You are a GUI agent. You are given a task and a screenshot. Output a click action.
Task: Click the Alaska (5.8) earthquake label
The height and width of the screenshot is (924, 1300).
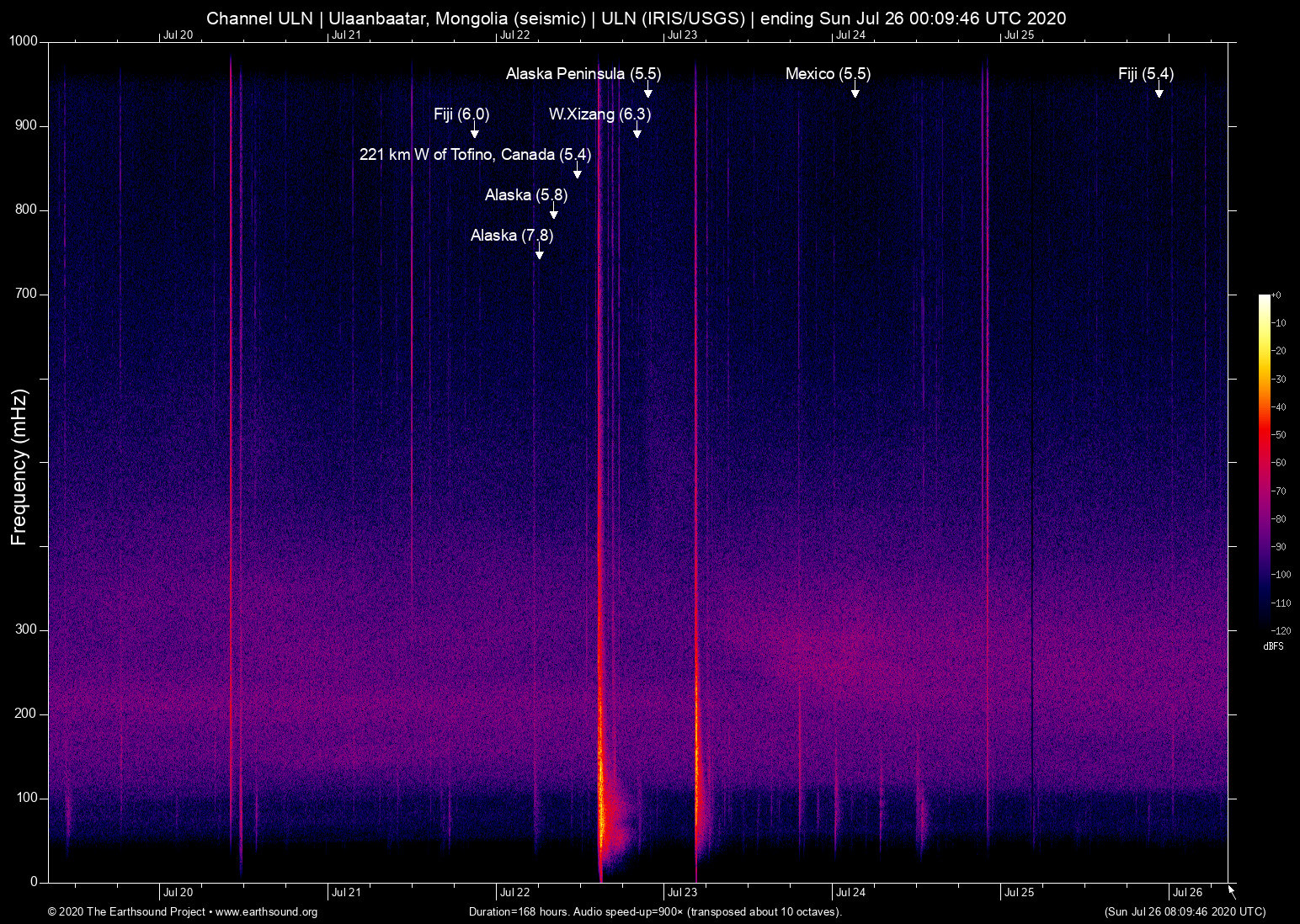(526, 195)
